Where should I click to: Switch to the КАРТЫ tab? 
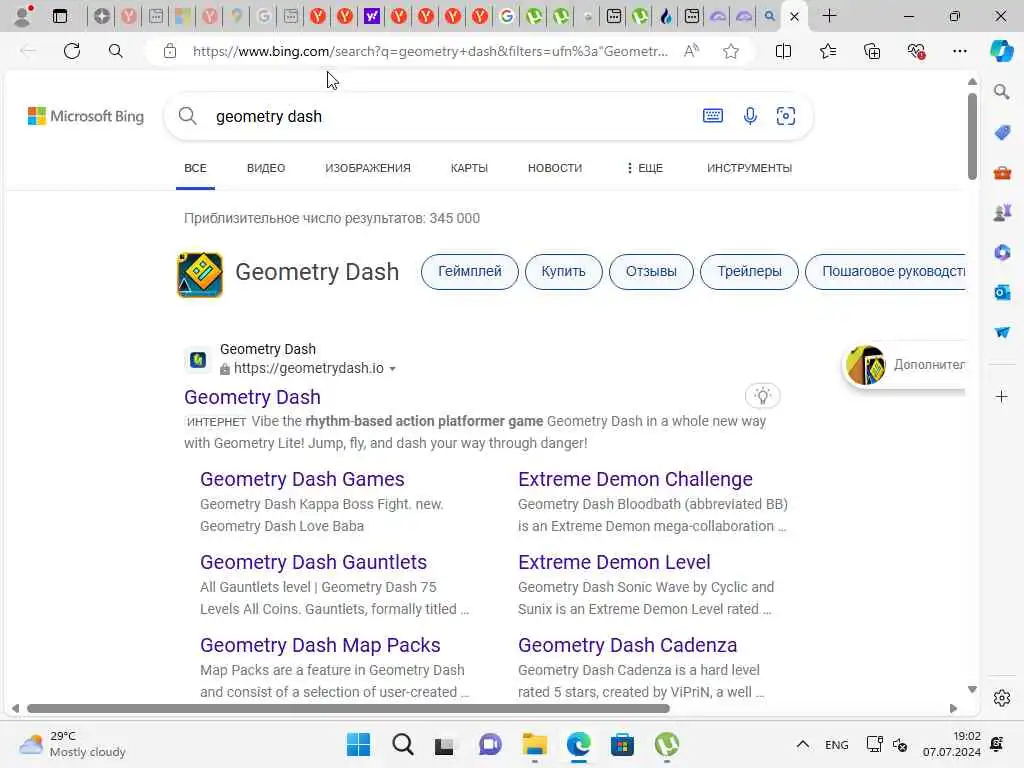pyautogui.click(x=469, y=168)
